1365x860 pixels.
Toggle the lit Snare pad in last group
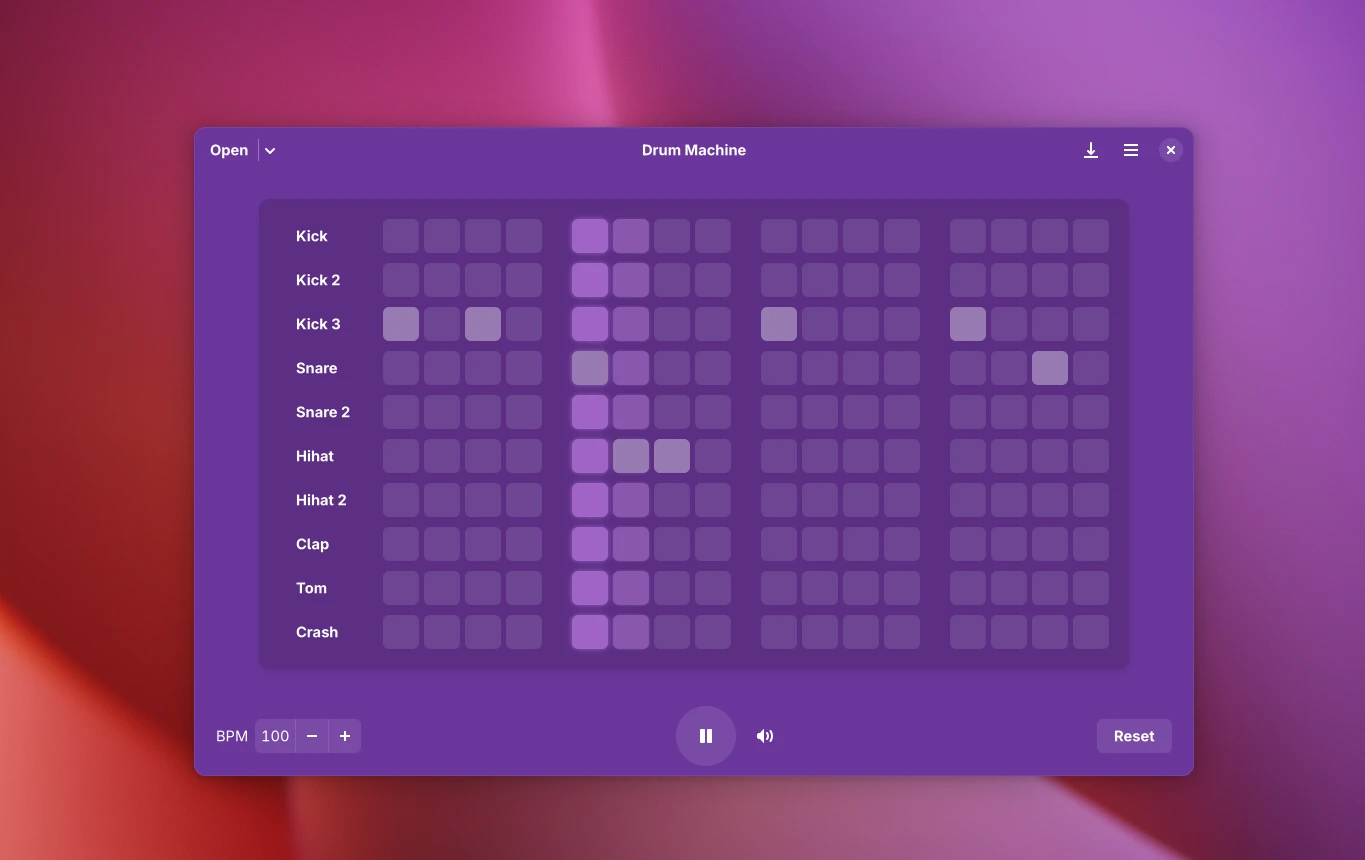tap(1049, 368)
